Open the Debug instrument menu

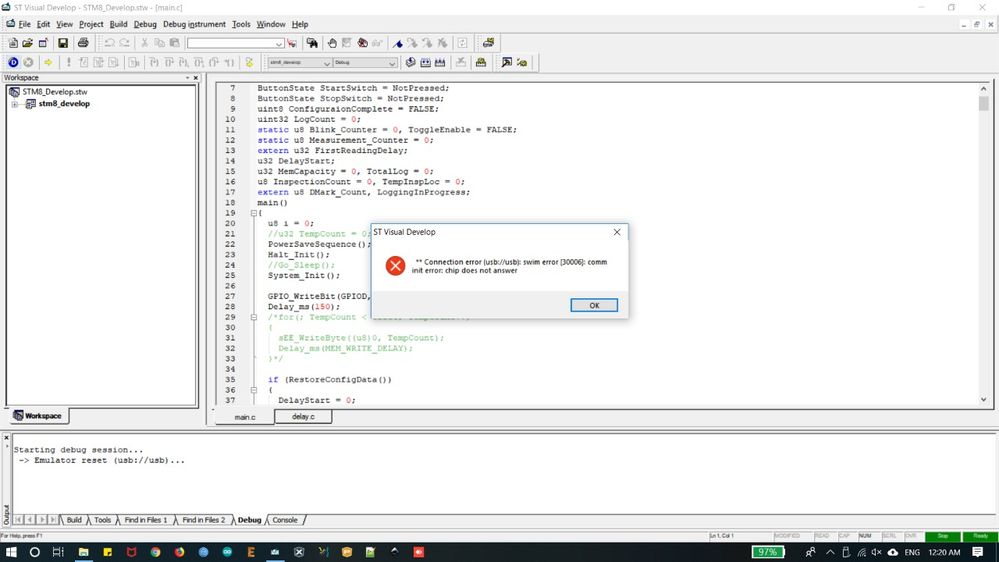click(x=194, y=24)
